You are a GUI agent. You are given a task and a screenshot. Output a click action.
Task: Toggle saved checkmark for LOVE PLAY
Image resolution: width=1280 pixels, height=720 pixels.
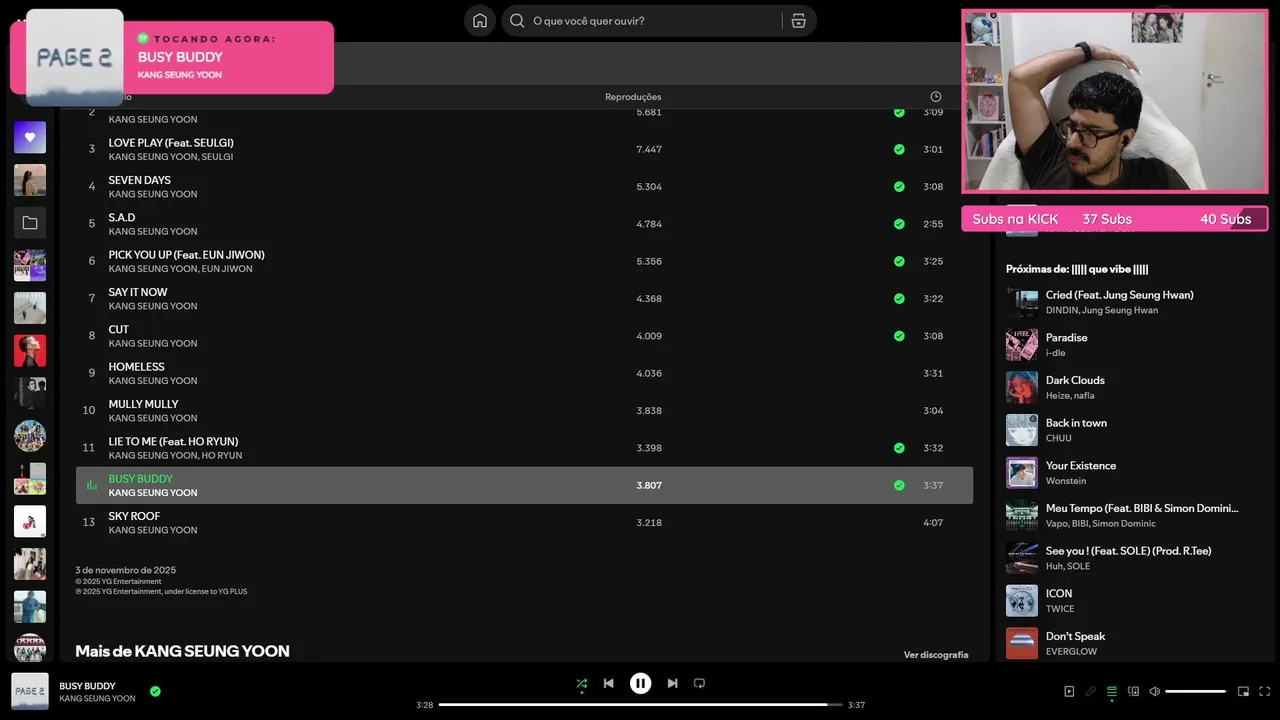tap(899, 149)
